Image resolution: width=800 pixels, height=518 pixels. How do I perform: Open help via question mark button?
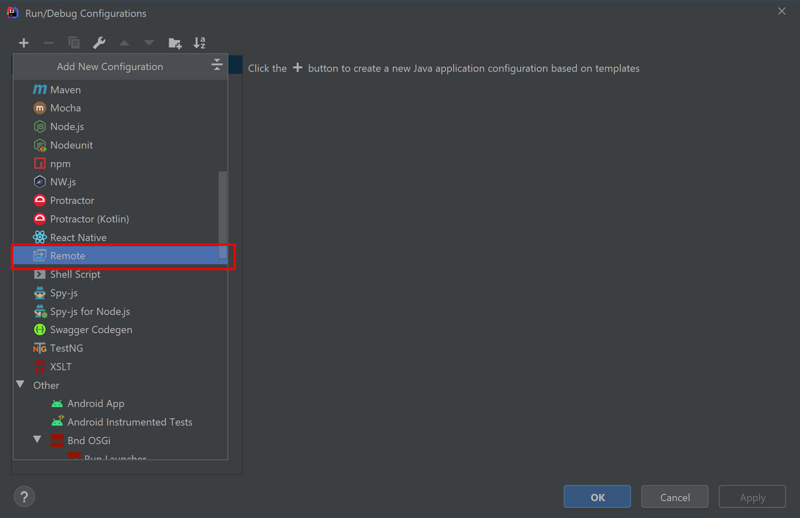pyautogui.click(x=24, y=497)
